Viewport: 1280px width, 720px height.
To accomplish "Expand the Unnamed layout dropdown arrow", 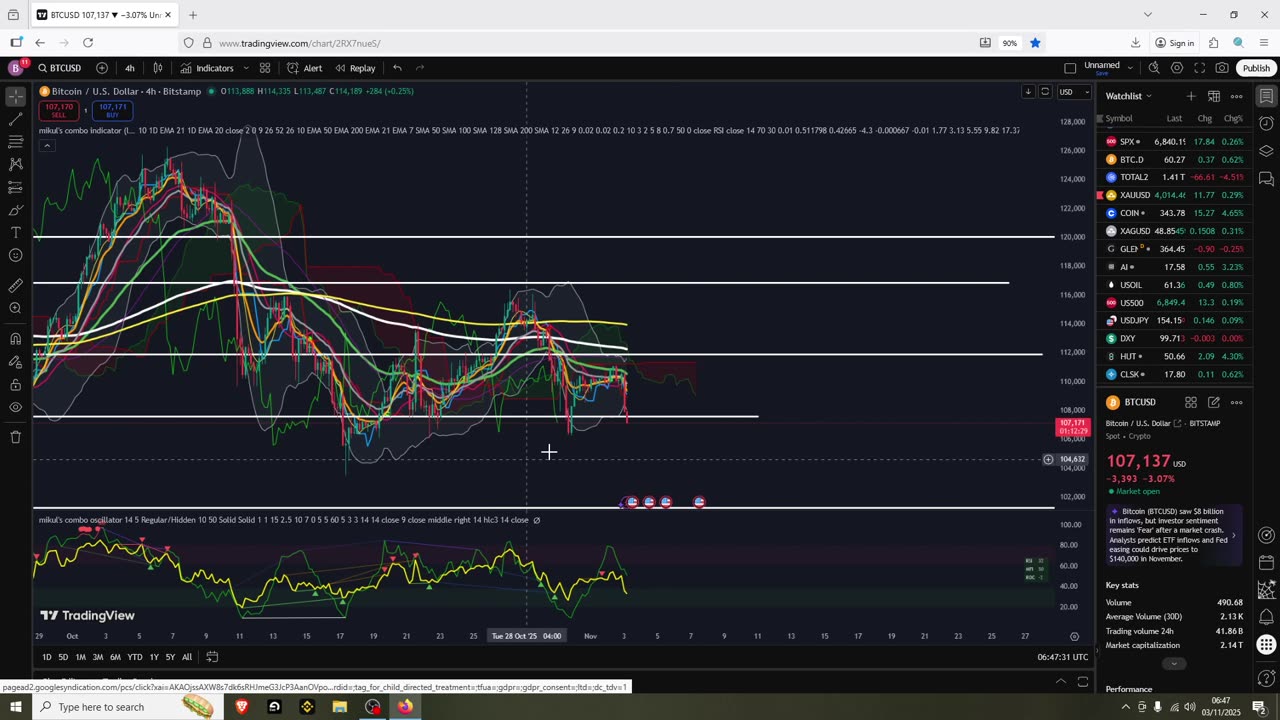I will [x=1130, y=68].
